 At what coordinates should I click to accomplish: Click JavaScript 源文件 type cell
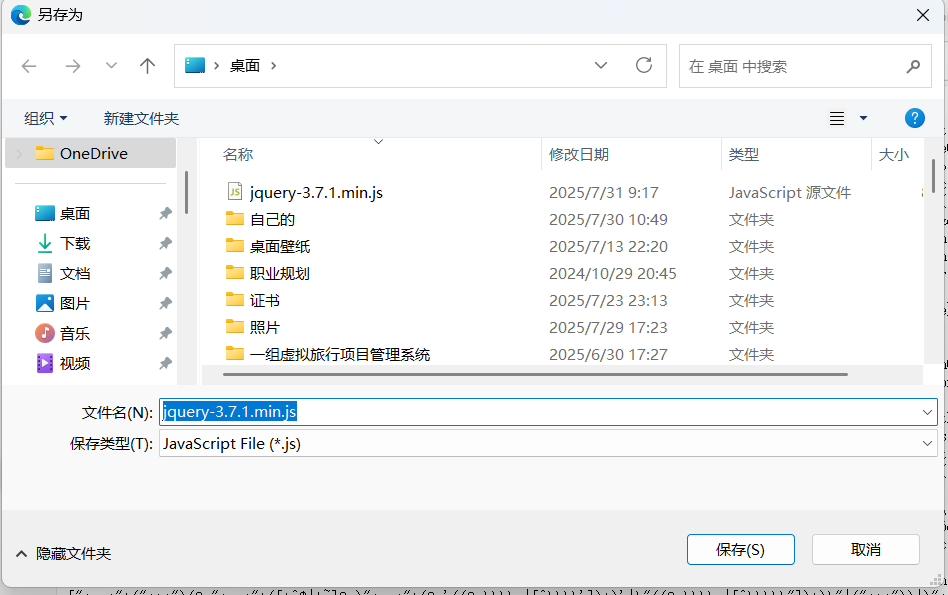(790, 192)
